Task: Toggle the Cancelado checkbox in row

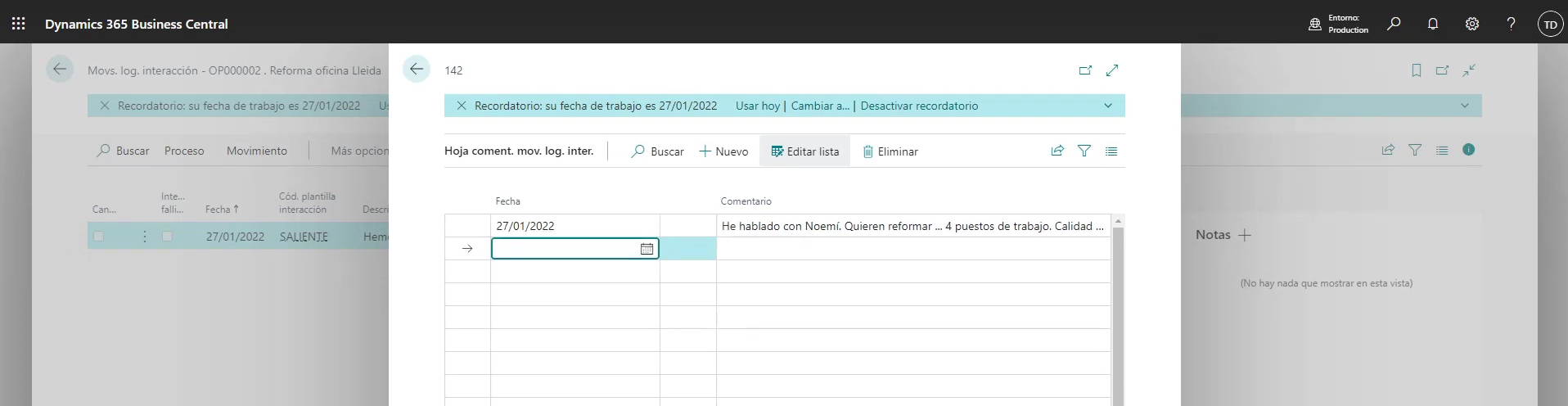Action: point(99,237)
